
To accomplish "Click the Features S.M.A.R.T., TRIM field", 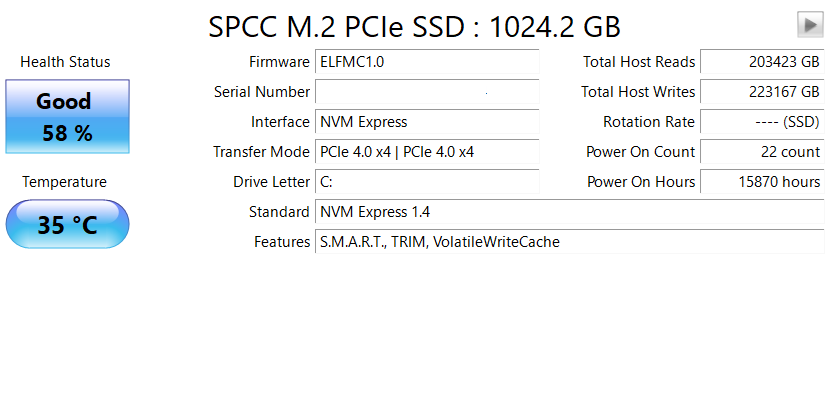I will 569,242.
